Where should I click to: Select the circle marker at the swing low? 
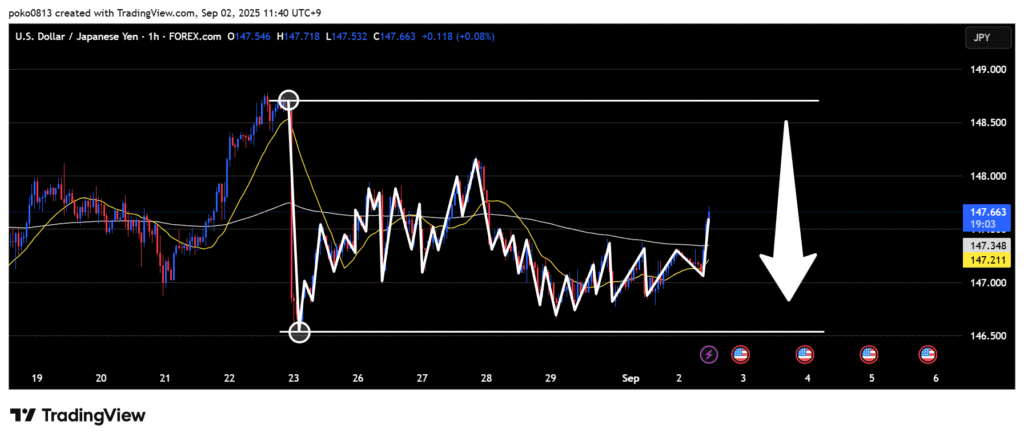point(299,332)
